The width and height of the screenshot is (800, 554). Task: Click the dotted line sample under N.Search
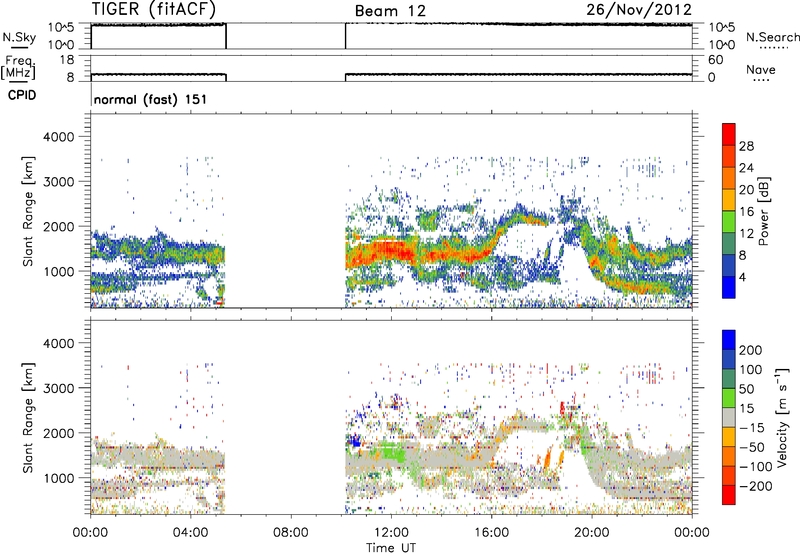tap(774, 48)
